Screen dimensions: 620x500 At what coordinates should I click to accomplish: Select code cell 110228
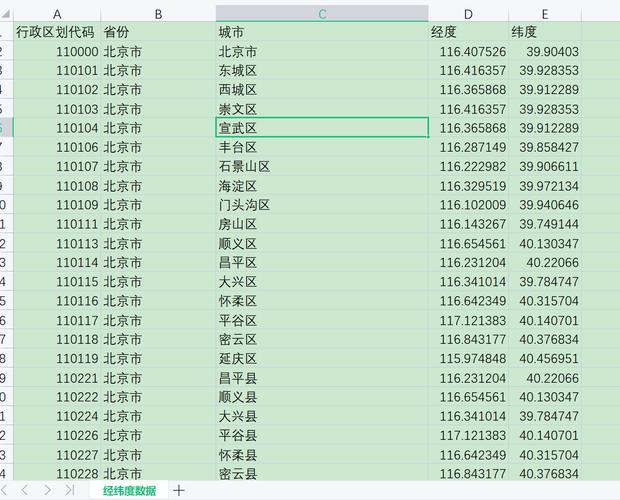[x=57, y=473]
